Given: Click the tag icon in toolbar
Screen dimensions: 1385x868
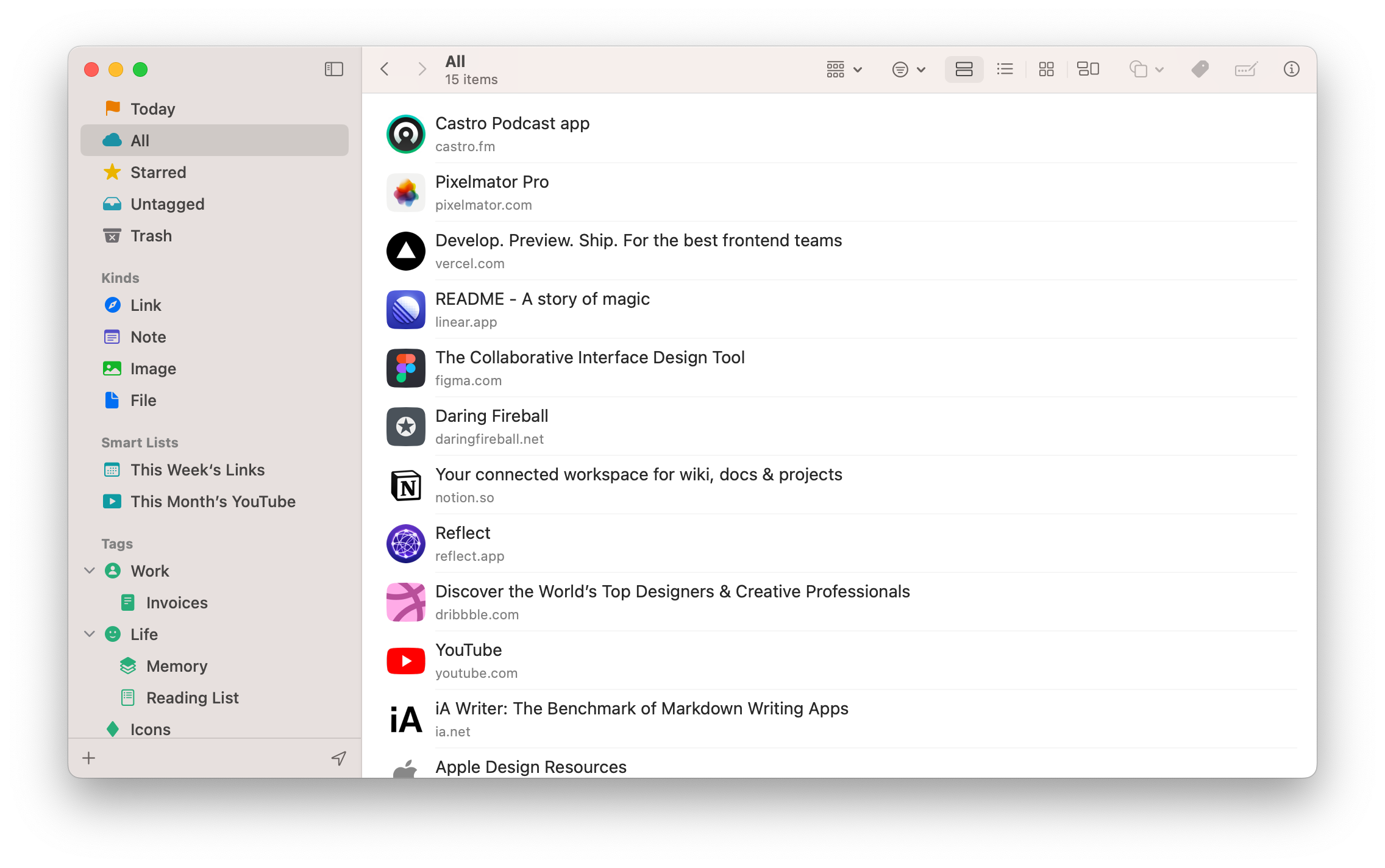Looking at the screenshot, I should [x=1200, y=69].
